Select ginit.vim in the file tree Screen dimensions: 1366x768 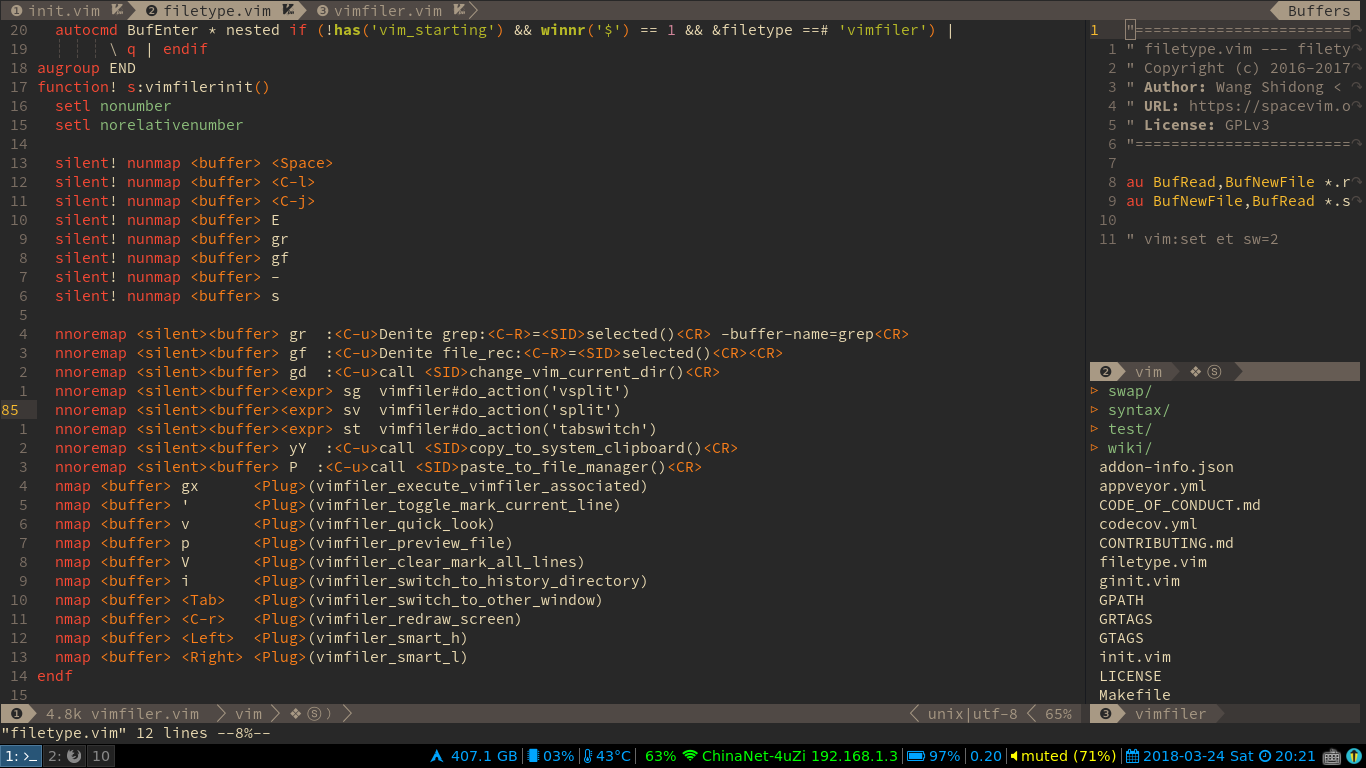click(x=1139, y=581)
